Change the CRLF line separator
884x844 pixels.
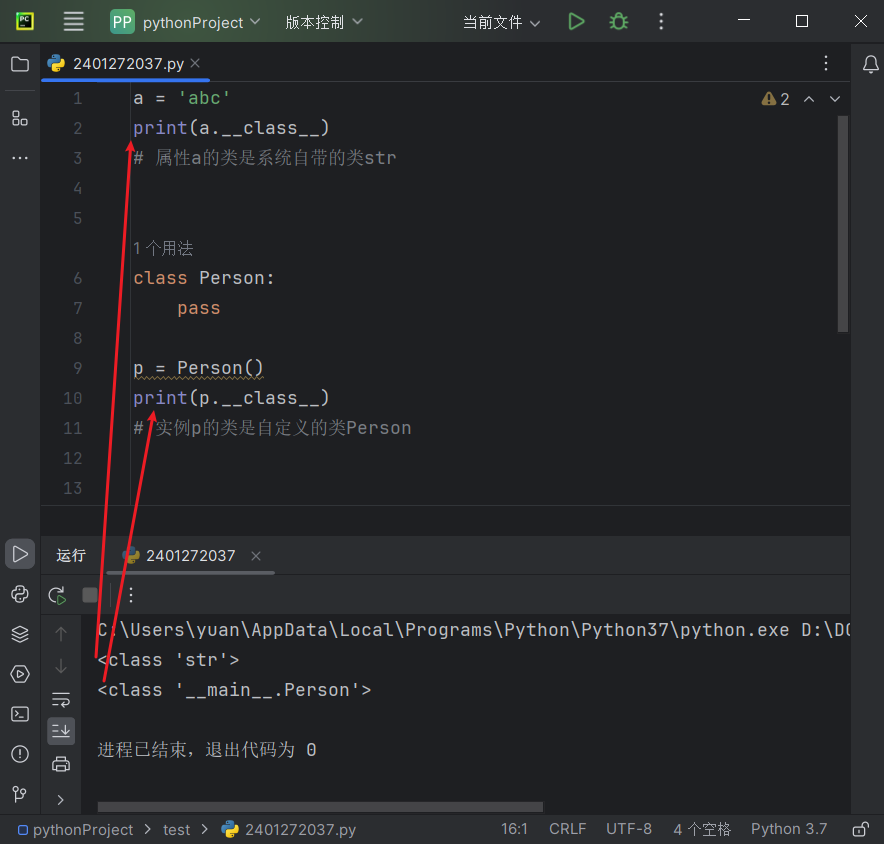pos(567,829)
